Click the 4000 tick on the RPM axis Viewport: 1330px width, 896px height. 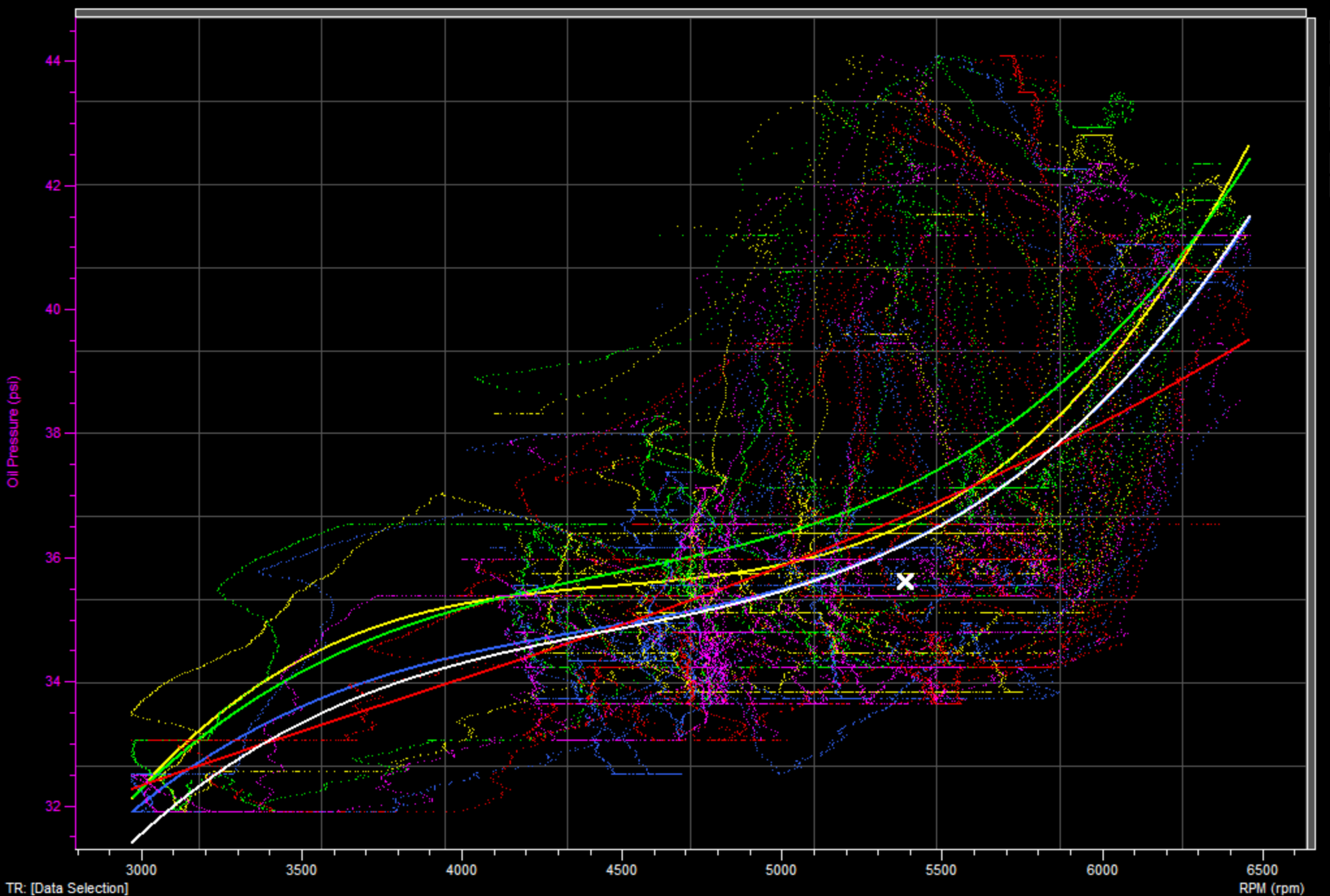[x=461, y=870]
